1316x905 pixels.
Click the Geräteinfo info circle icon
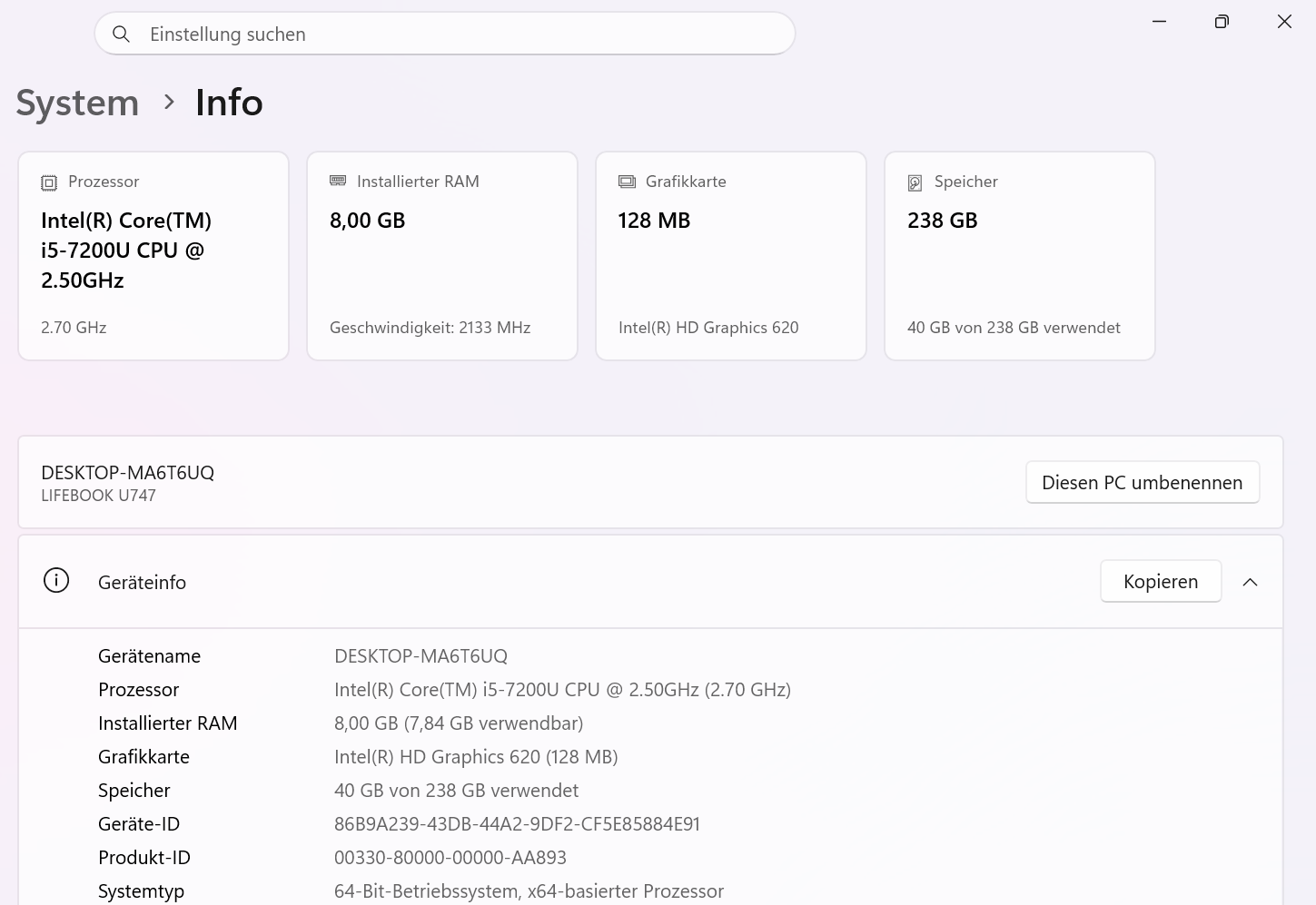click(x=56, y=581)
